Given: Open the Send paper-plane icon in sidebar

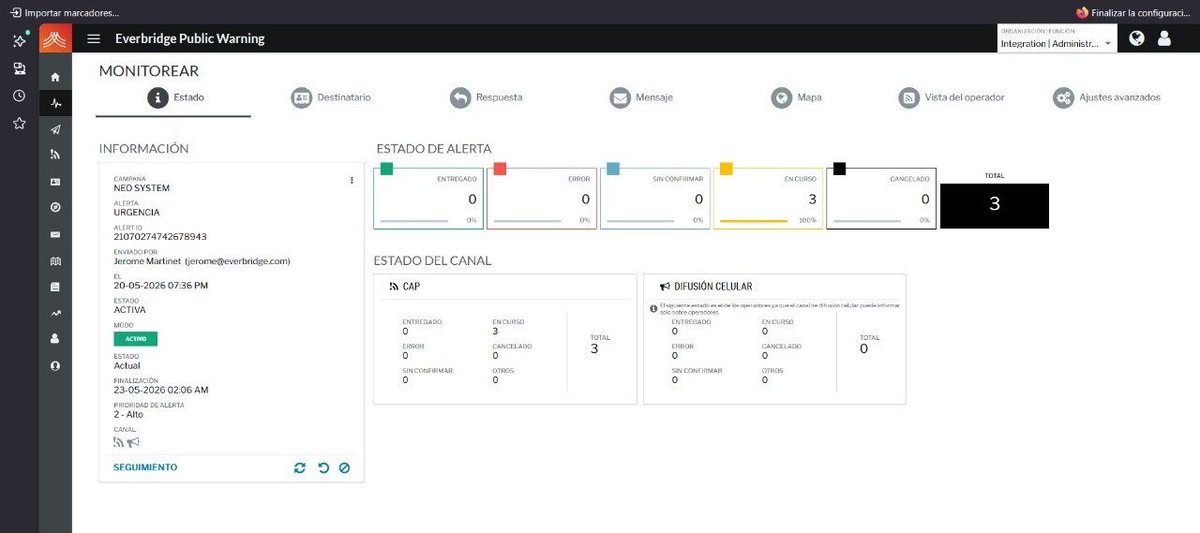Looking at the screenshot, I should pos(55,129).
